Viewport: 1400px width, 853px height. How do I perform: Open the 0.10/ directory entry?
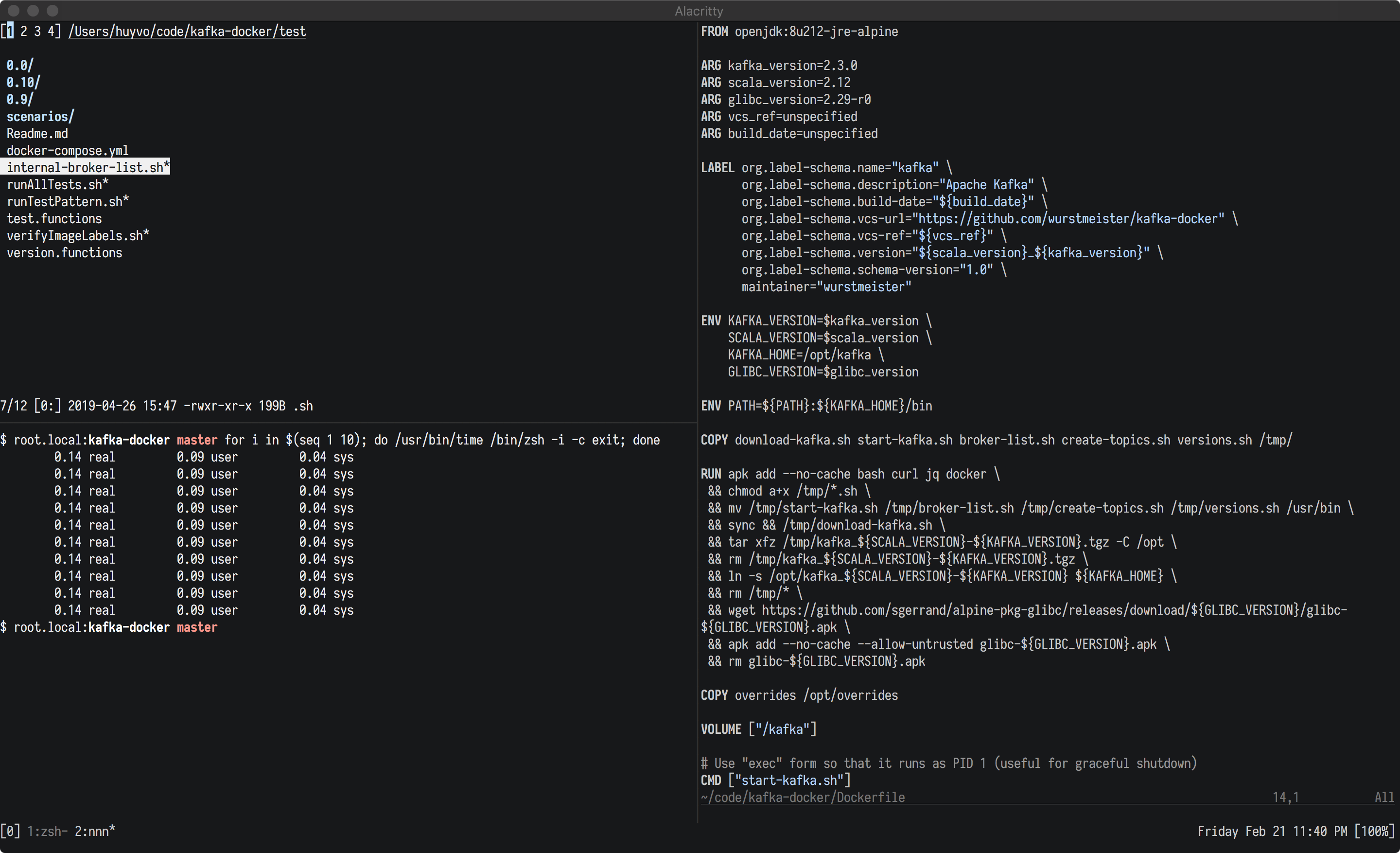point(23,82)
